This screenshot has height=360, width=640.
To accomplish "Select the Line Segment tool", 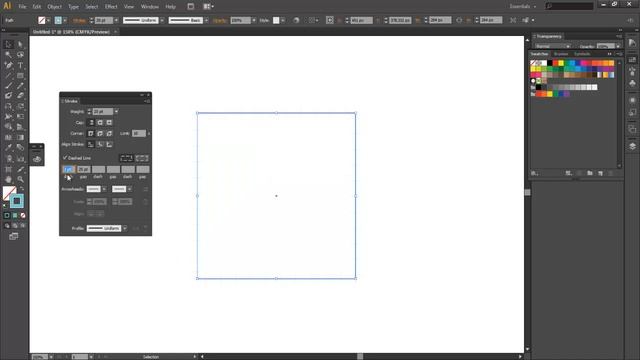I will 9,76.
